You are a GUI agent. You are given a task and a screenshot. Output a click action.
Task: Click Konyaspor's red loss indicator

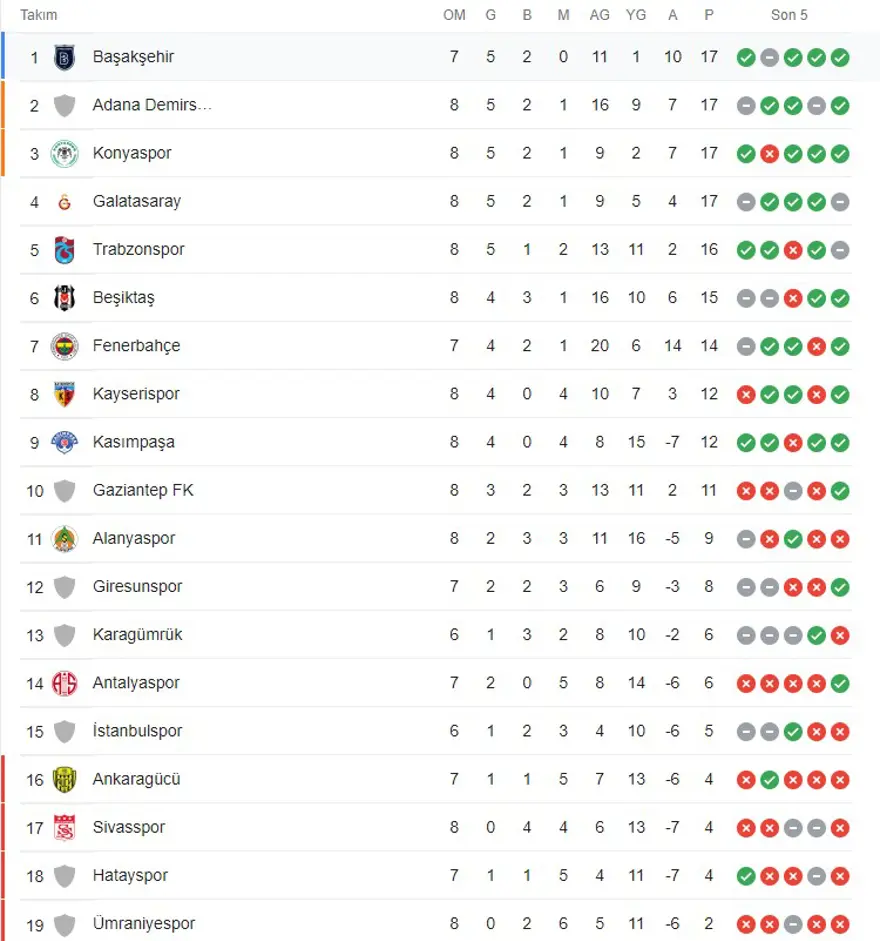[x=769, y=154]
